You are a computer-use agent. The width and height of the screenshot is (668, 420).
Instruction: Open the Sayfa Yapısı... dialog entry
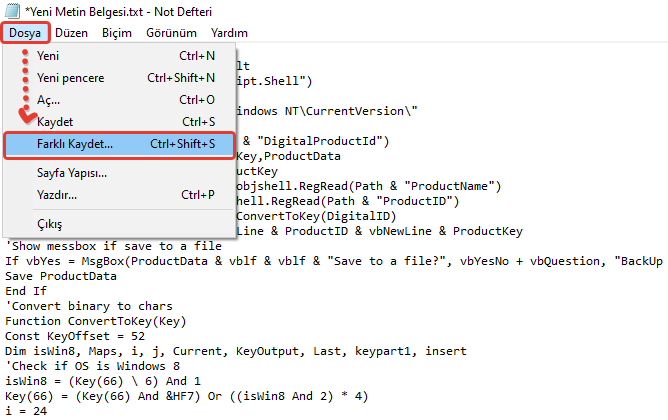tap(72, 173)
